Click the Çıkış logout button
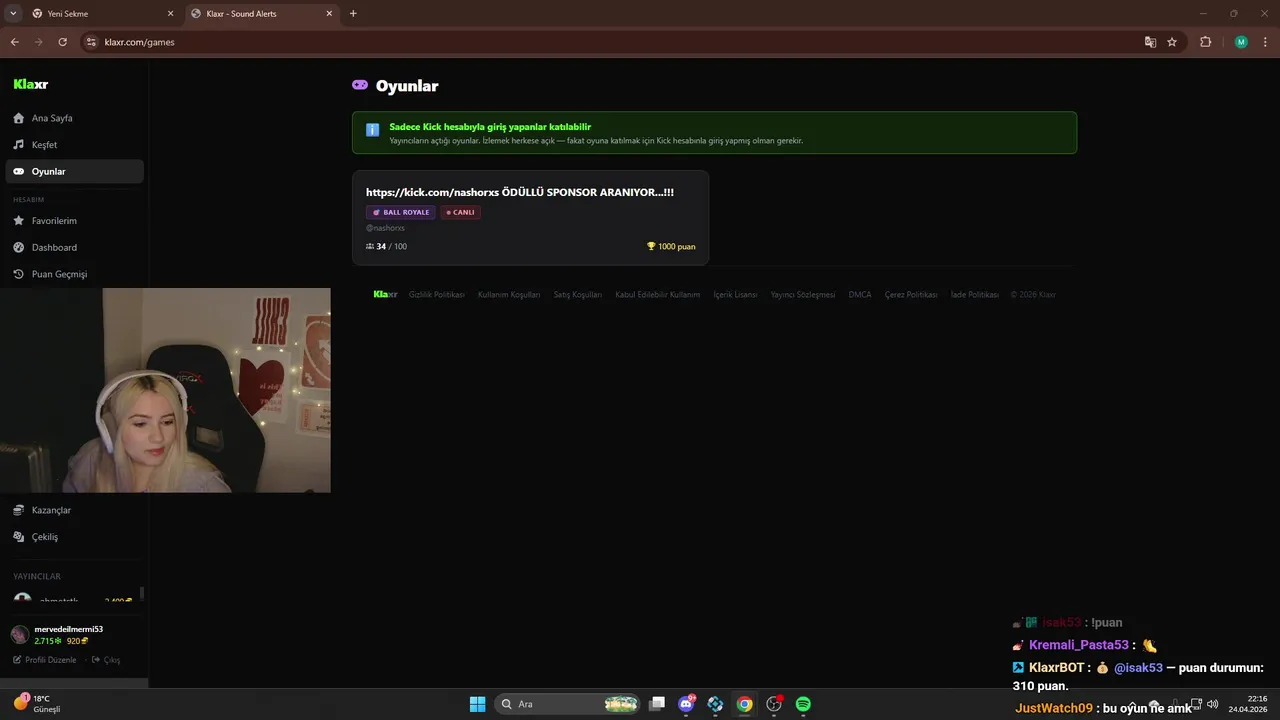Image resolution: width=1280 pixels, height=720 pixels. coord(106,660)
